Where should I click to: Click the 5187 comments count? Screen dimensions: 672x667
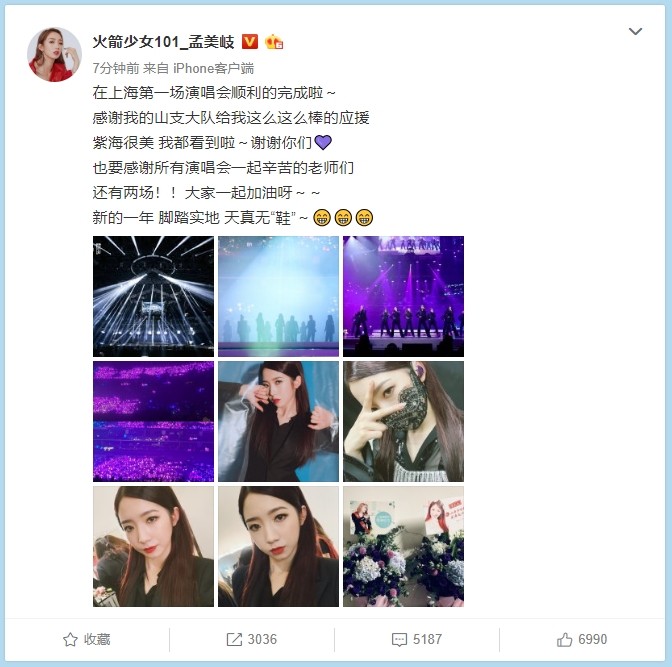(427, 640)
